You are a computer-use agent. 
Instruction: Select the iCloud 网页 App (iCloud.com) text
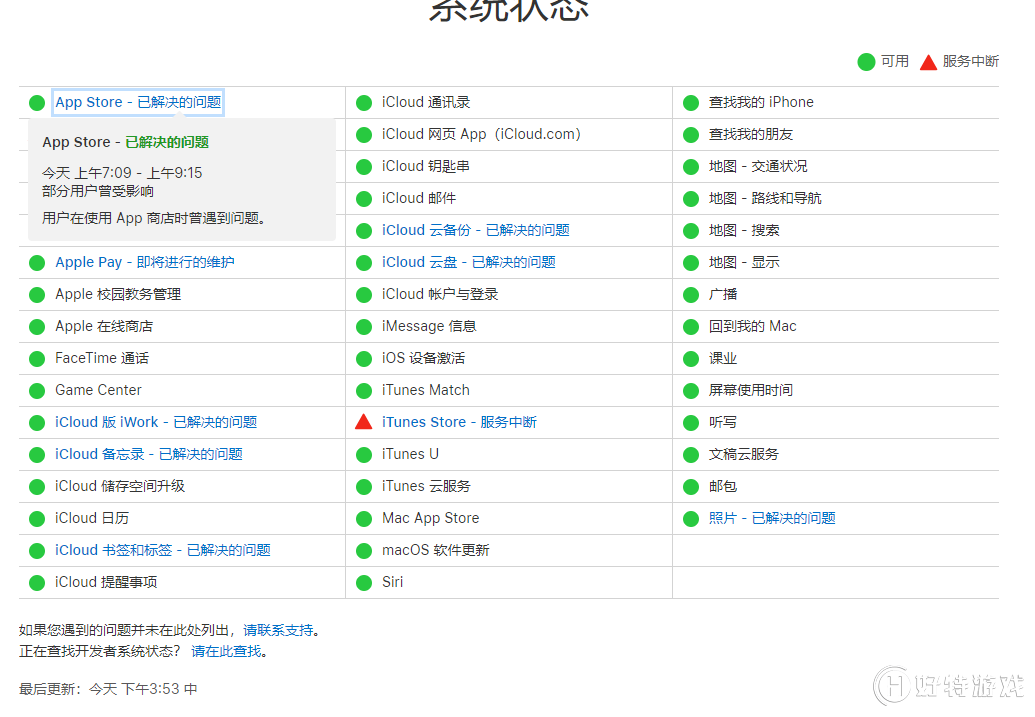(481, 134)
